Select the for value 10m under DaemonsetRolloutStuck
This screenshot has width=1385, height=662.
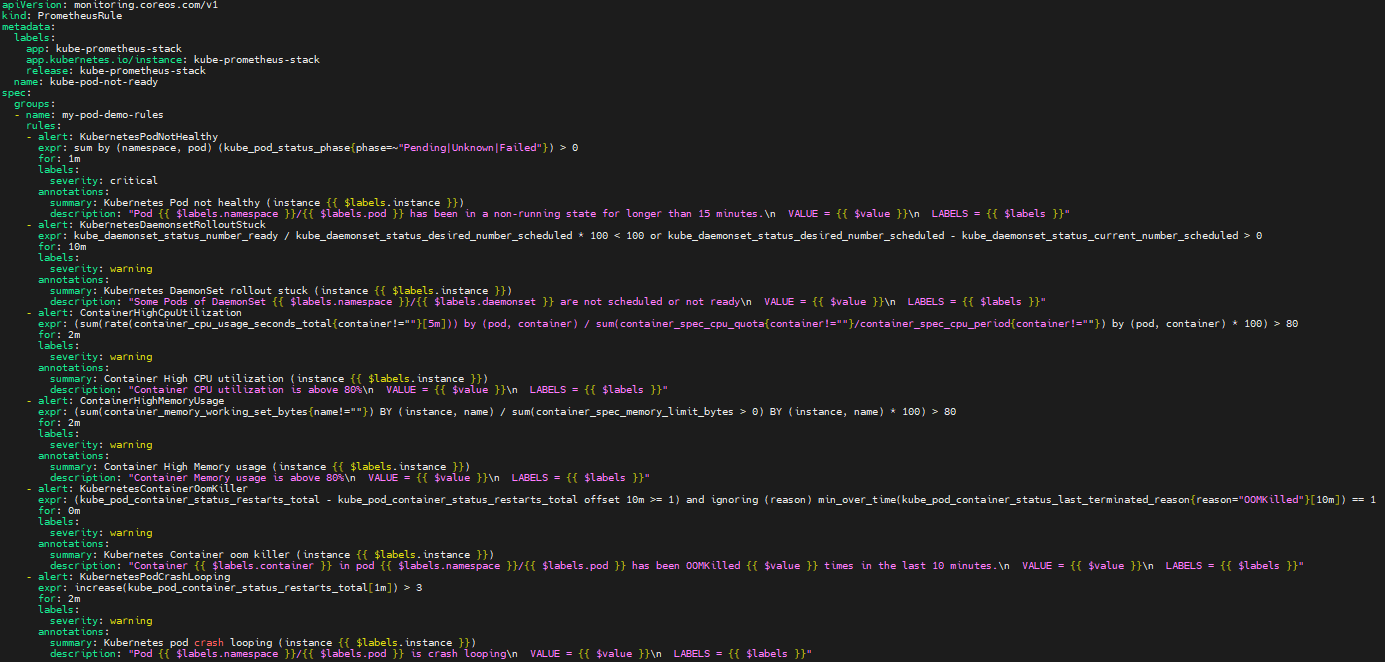click(x=77, y=246)
